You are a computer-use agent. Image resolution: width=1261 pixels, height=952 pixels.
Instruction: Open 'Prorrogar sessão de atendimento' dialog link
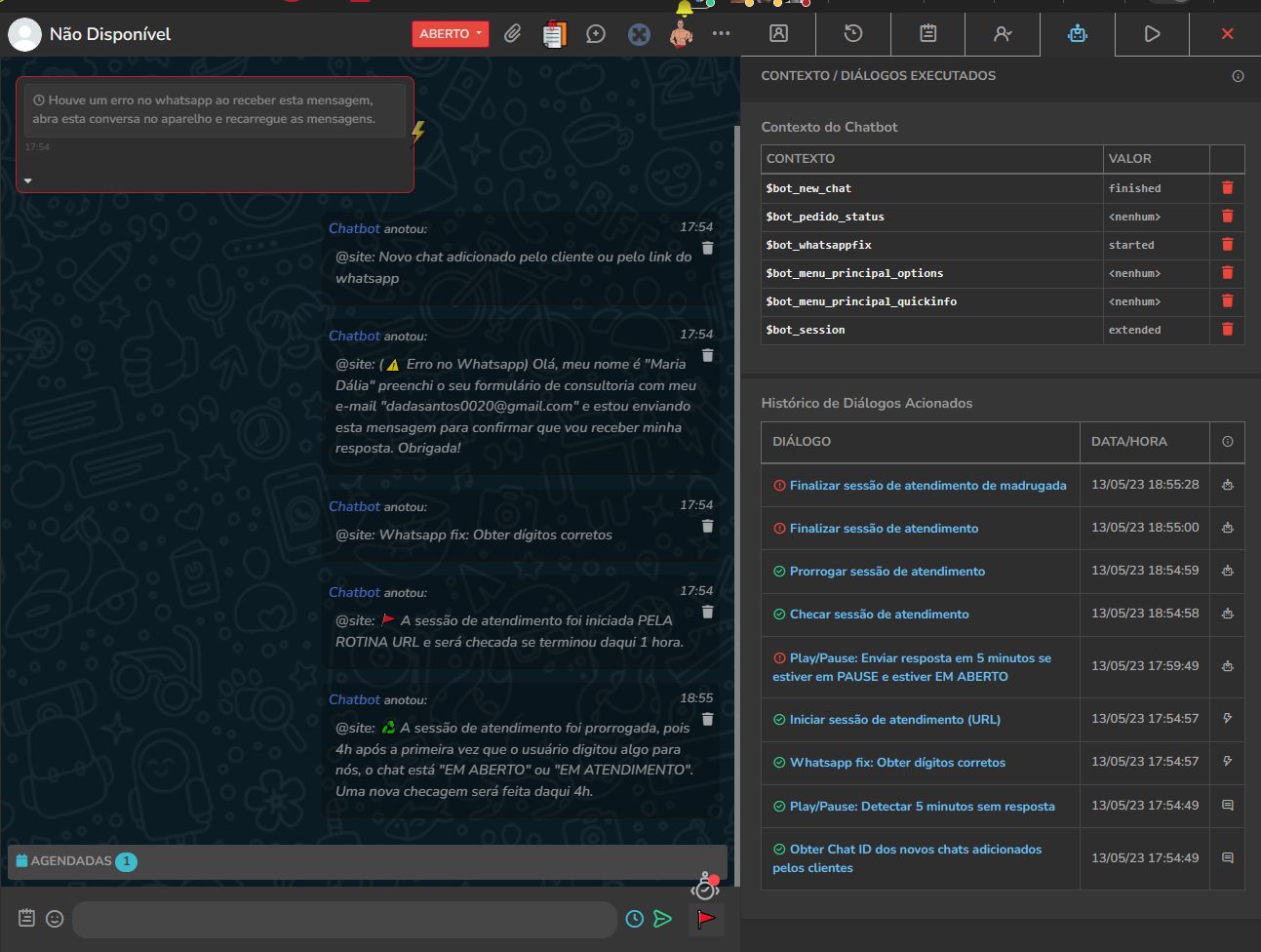tap(887, 572)
